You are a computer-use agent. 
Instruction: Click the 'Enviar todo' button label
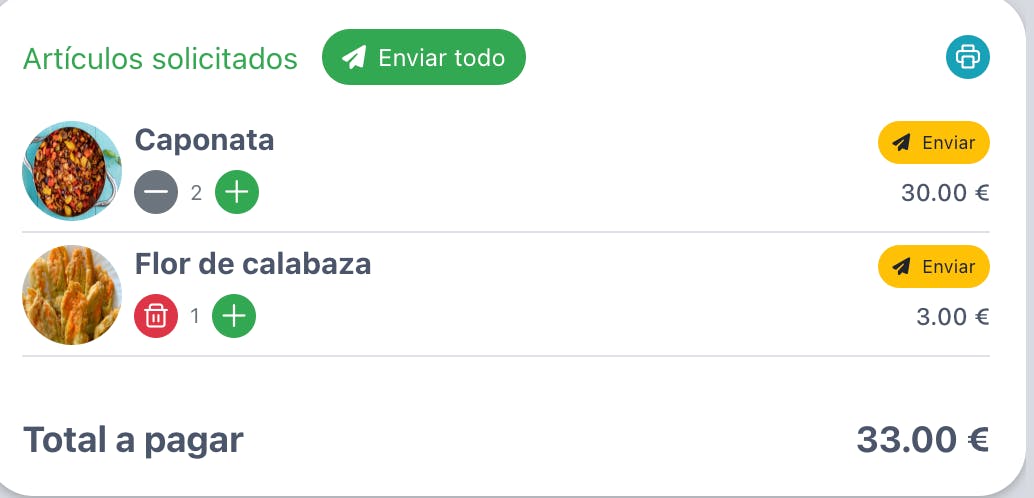click(441, 58)
